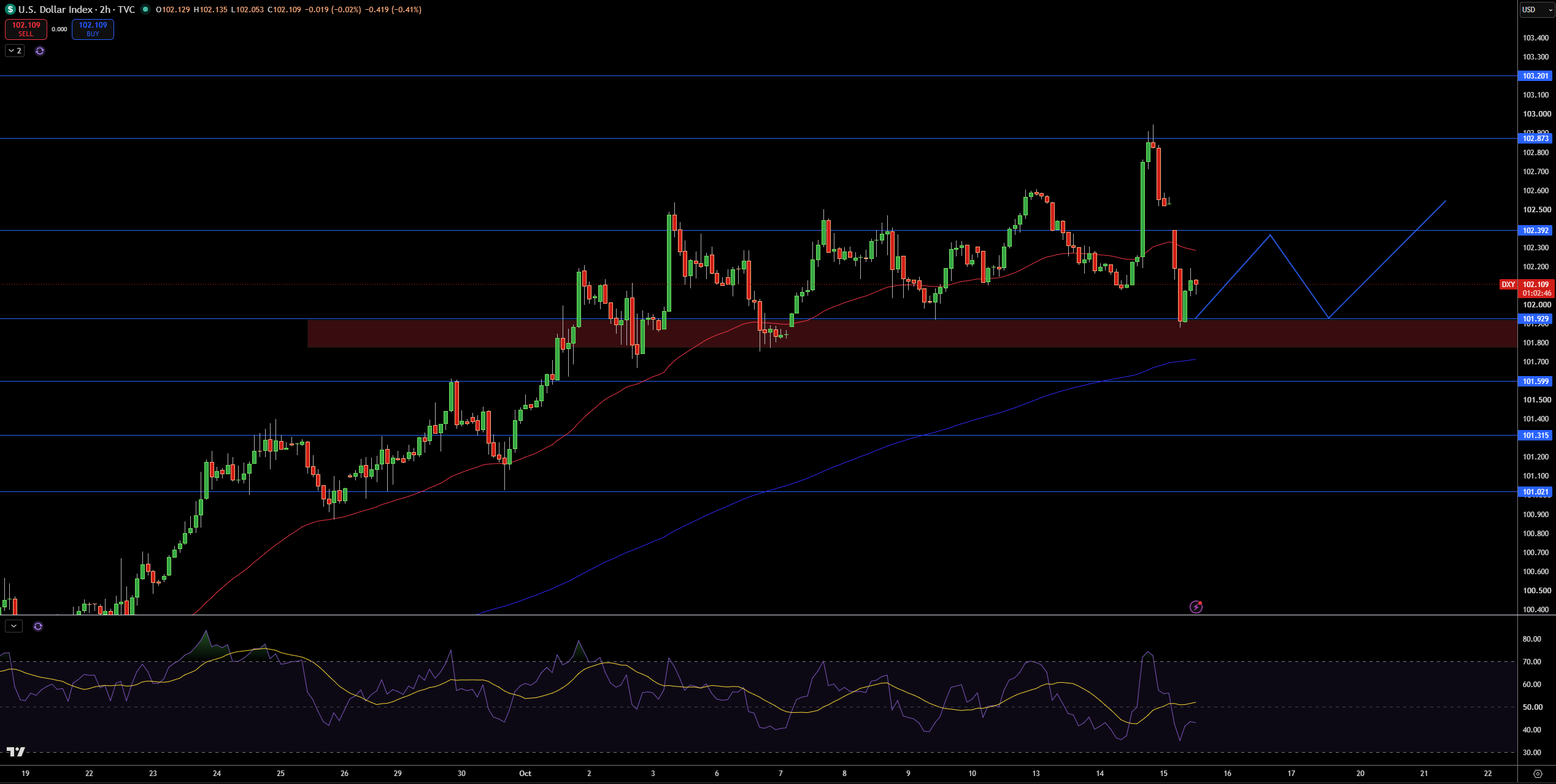Screen dimensions: 1556x784
Task: Click the 103.400 price scale label
Action: coord(1536,38)
